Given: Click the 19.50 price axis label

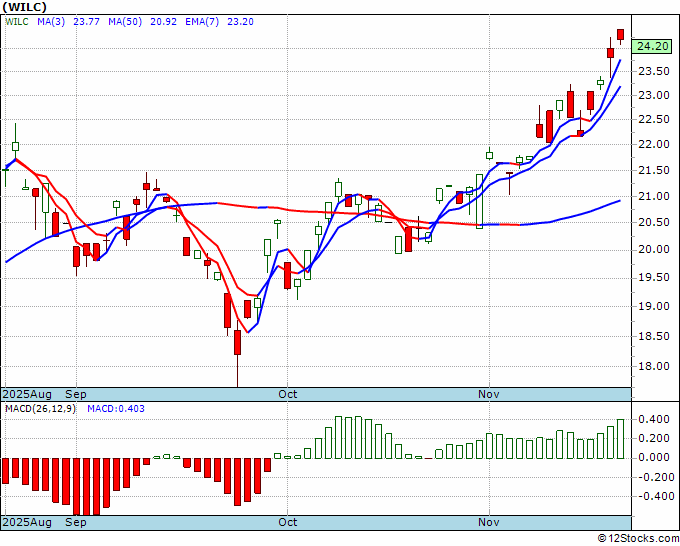Looking at the screenshot, I should click(x=654, y=278).
